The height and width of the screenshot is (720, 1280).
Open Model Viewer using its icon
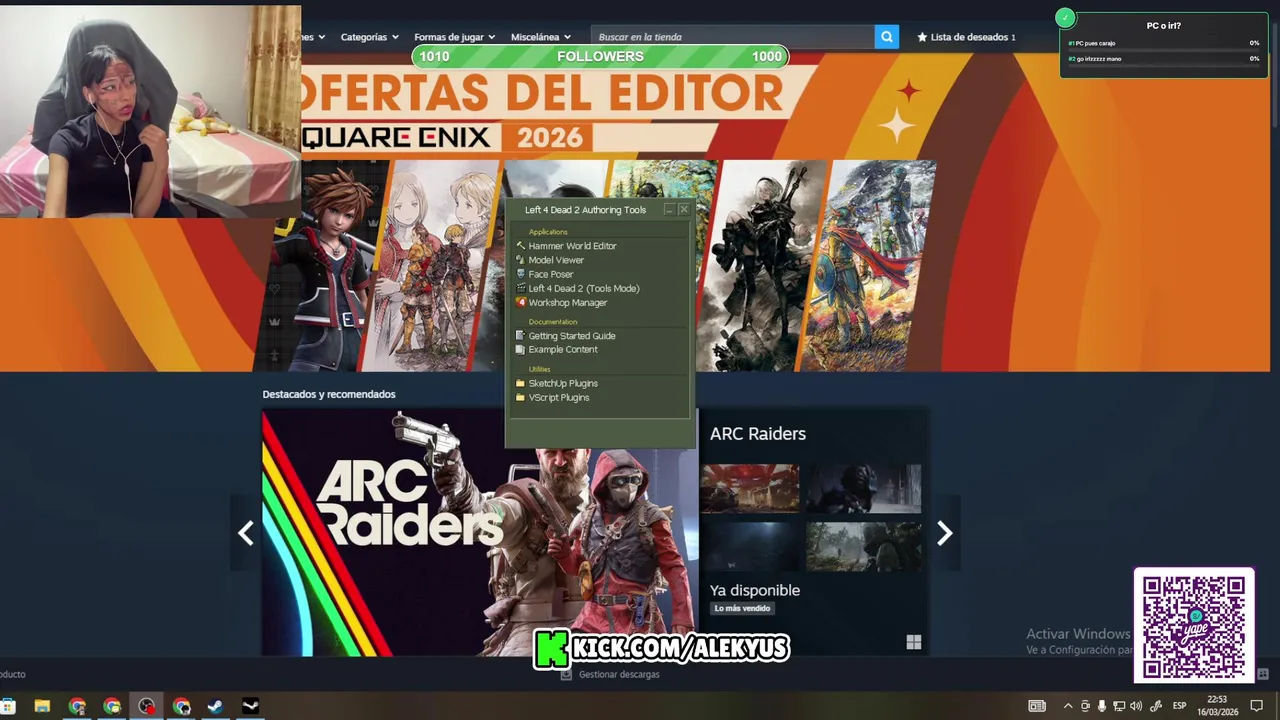520,260
